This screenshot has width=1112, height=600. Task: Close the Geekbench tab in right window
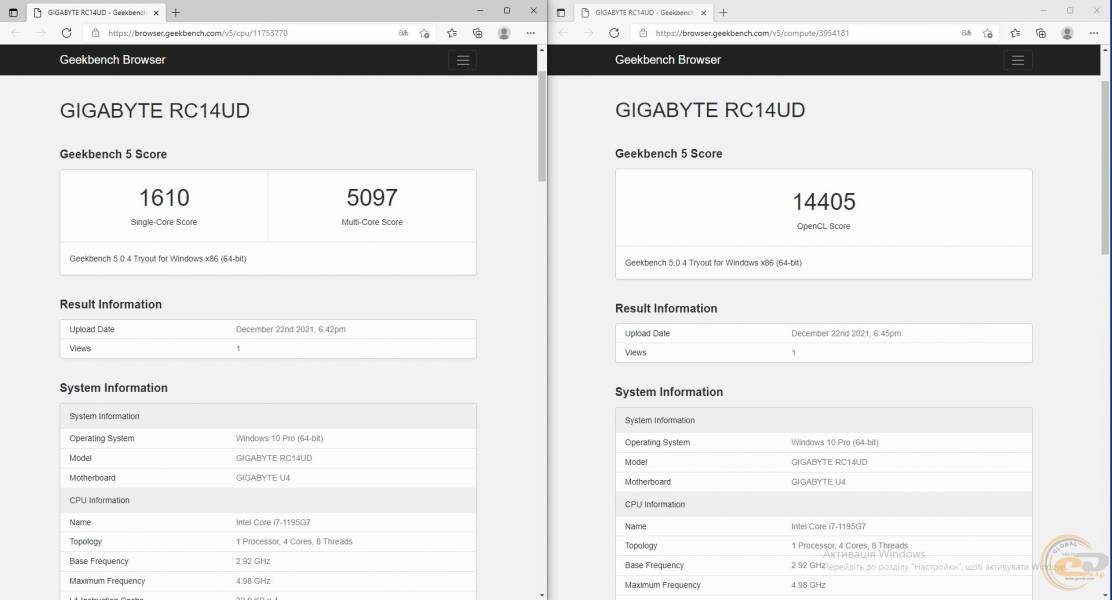(704, 12)
